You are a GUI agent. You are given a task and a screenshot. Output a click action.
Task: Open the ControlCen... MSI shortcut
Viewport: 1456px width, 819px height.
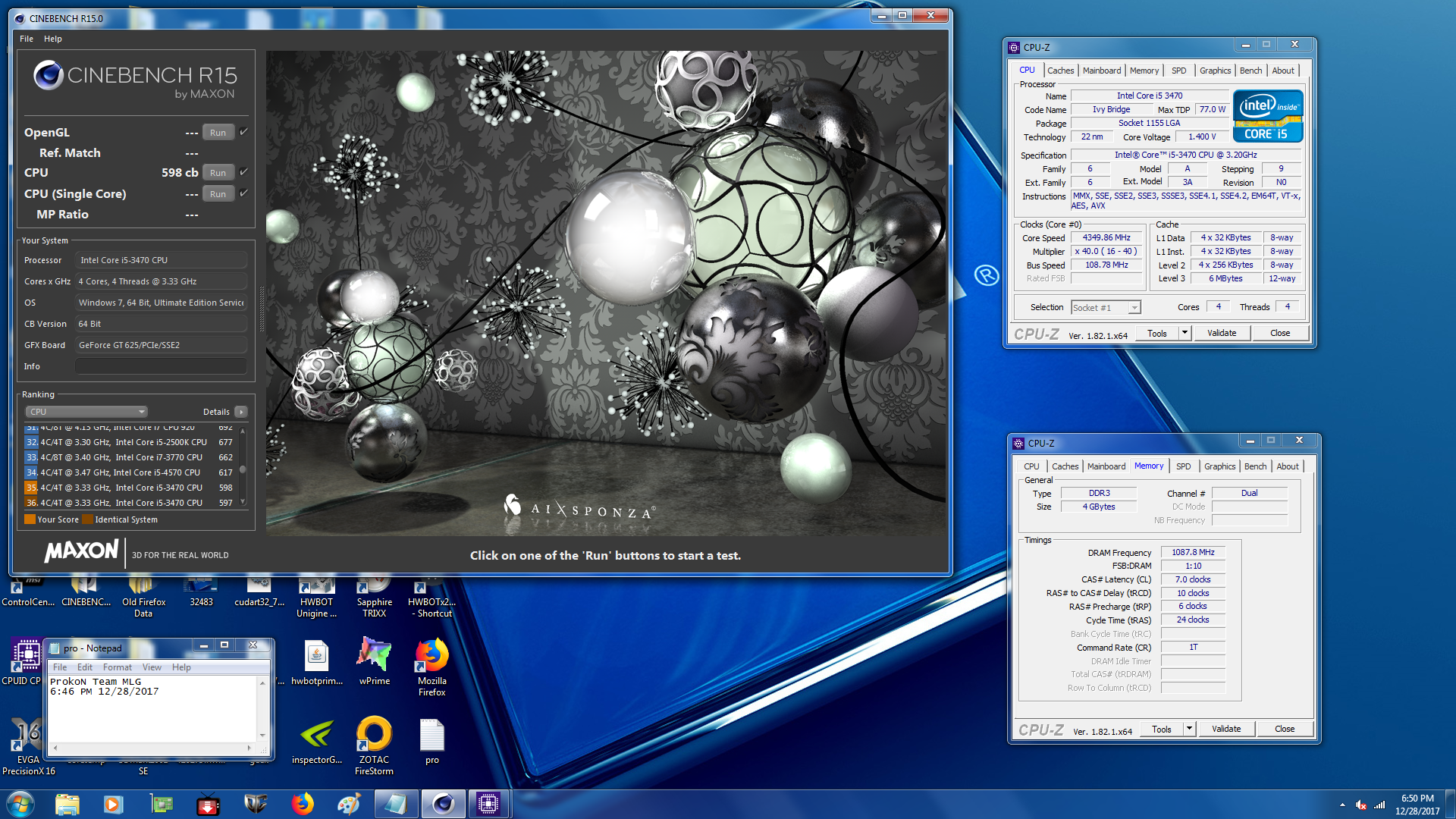[28, 593]
